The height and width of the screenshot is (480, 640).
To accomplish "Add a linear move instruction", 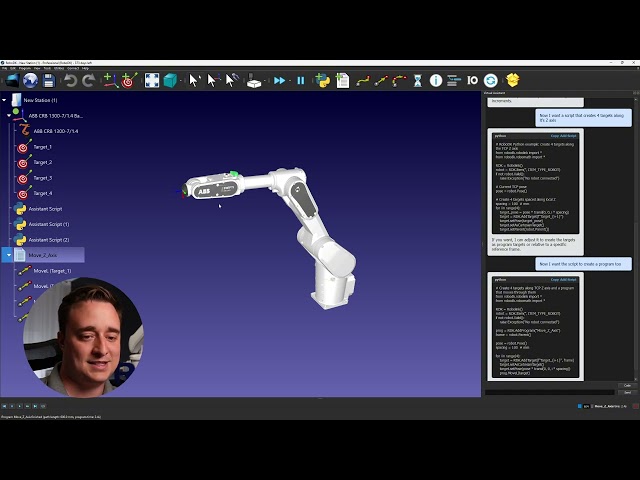I will [x=381, y=80].
